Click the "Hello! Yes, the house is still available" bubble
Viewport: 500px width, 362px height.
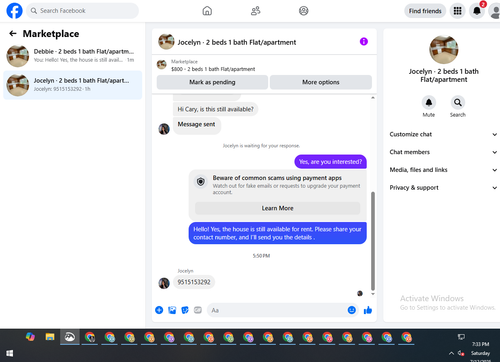(277, 233)
